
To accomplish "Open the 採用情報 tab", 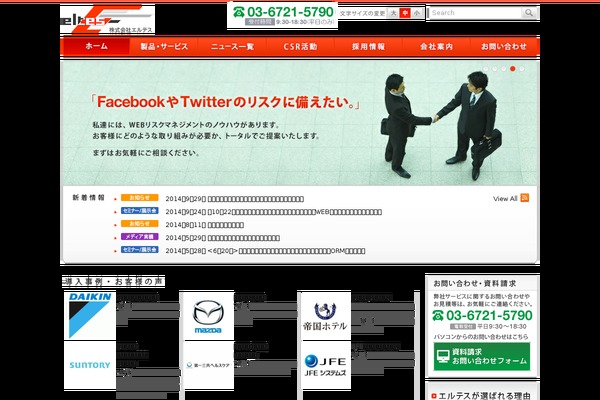I will (x=368, y=46).
